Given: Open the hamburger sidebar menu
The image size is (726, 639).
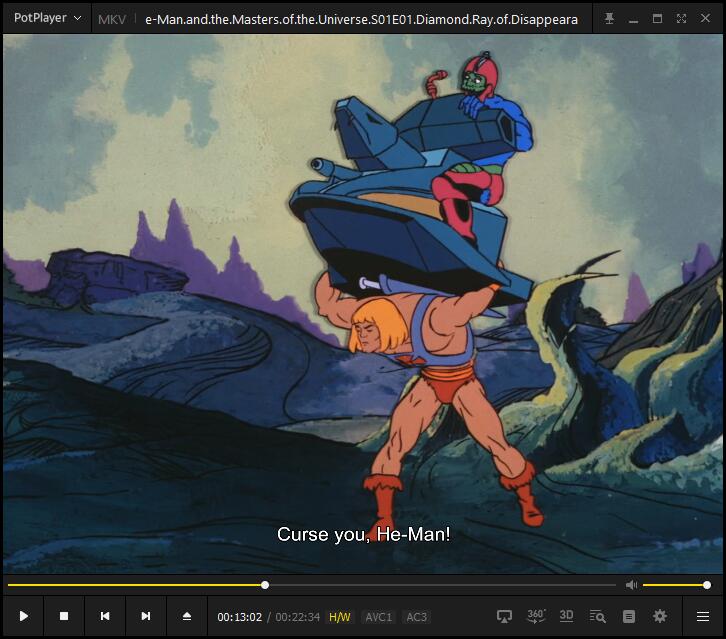Looking at the screenshot, I should coord(703,616).
